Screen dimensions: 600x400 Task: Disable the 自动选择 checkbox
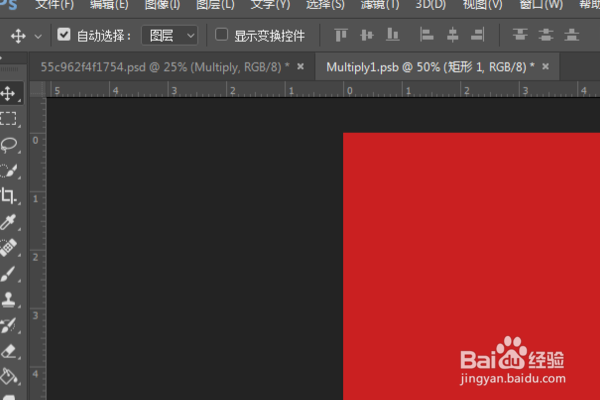click(x=64, y=35)
